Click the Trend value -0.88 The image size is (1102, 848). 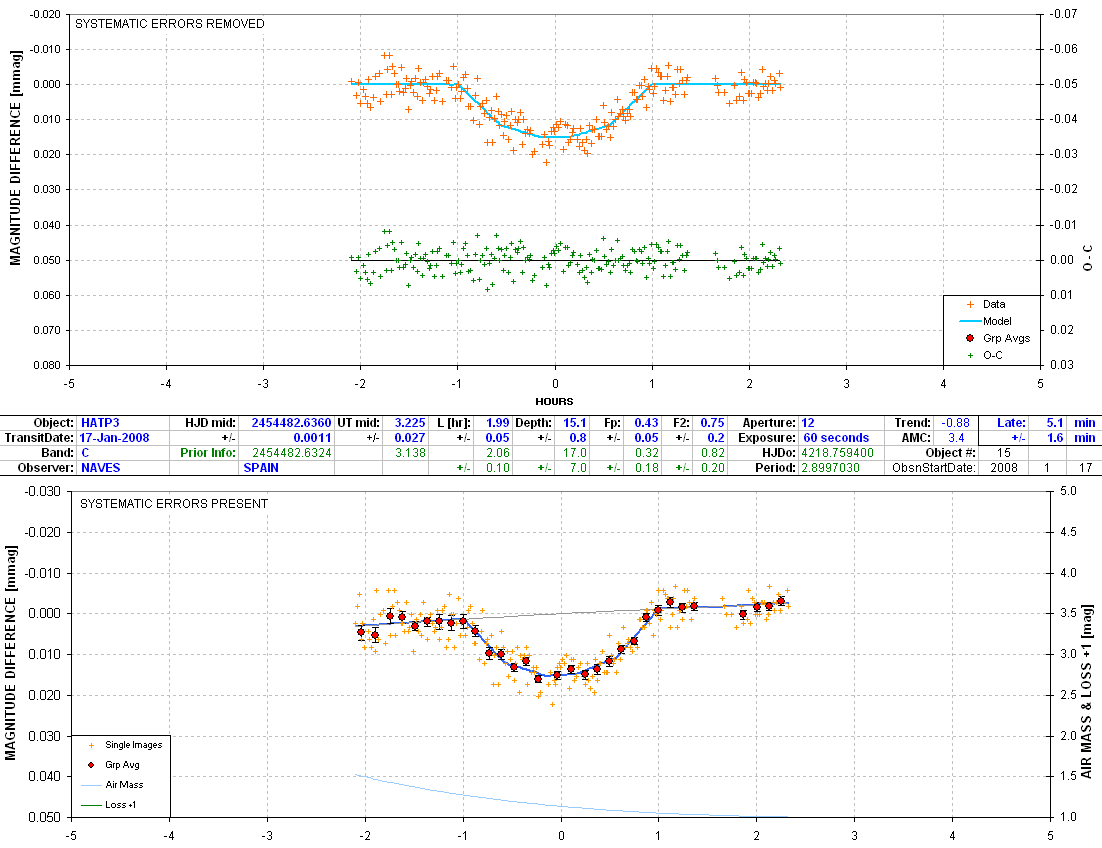[x=956, y=423]
